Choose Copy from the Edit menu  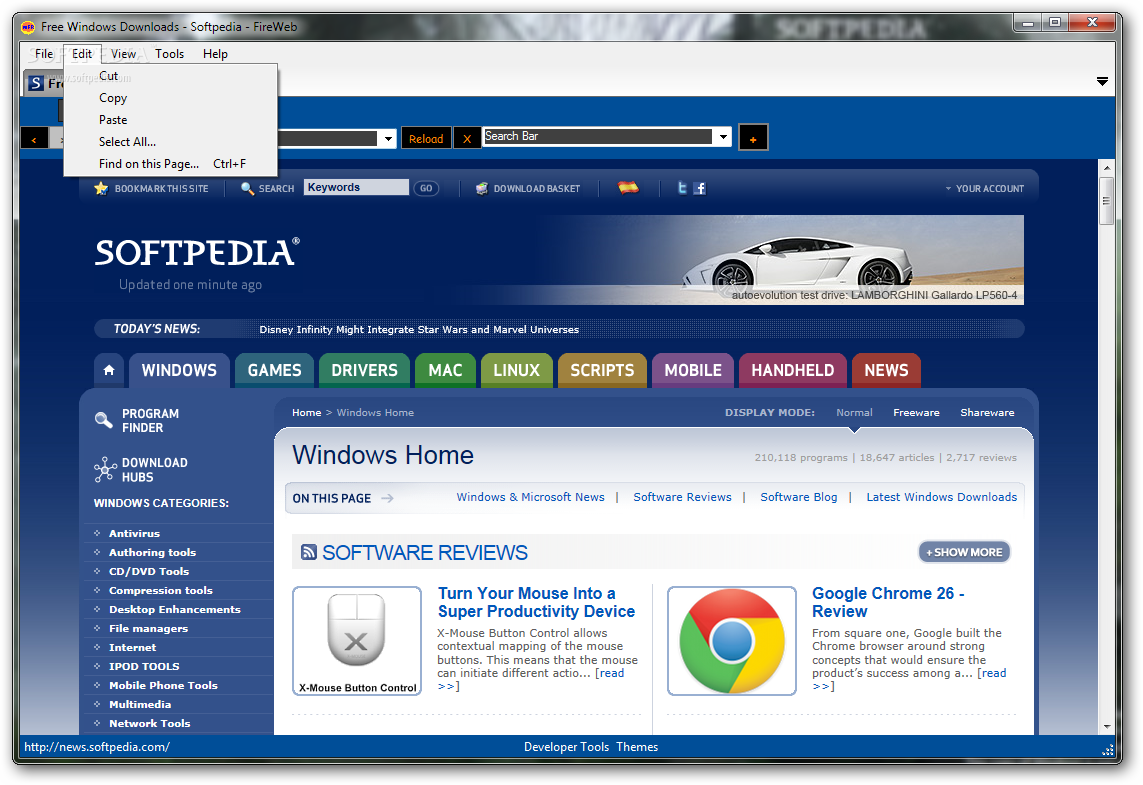(171, 98)
